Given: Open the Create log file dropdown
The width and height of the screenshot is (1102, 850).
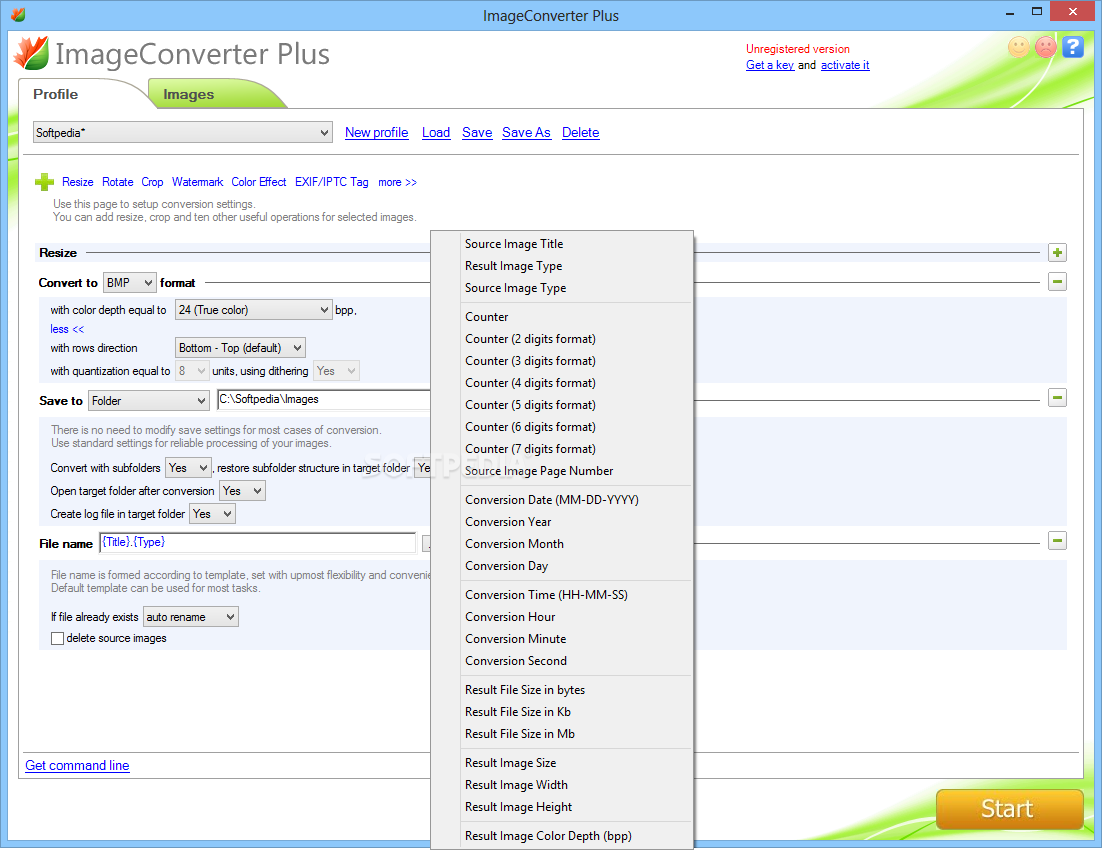Looking at the screenshot, I should (x=212, y=514).
